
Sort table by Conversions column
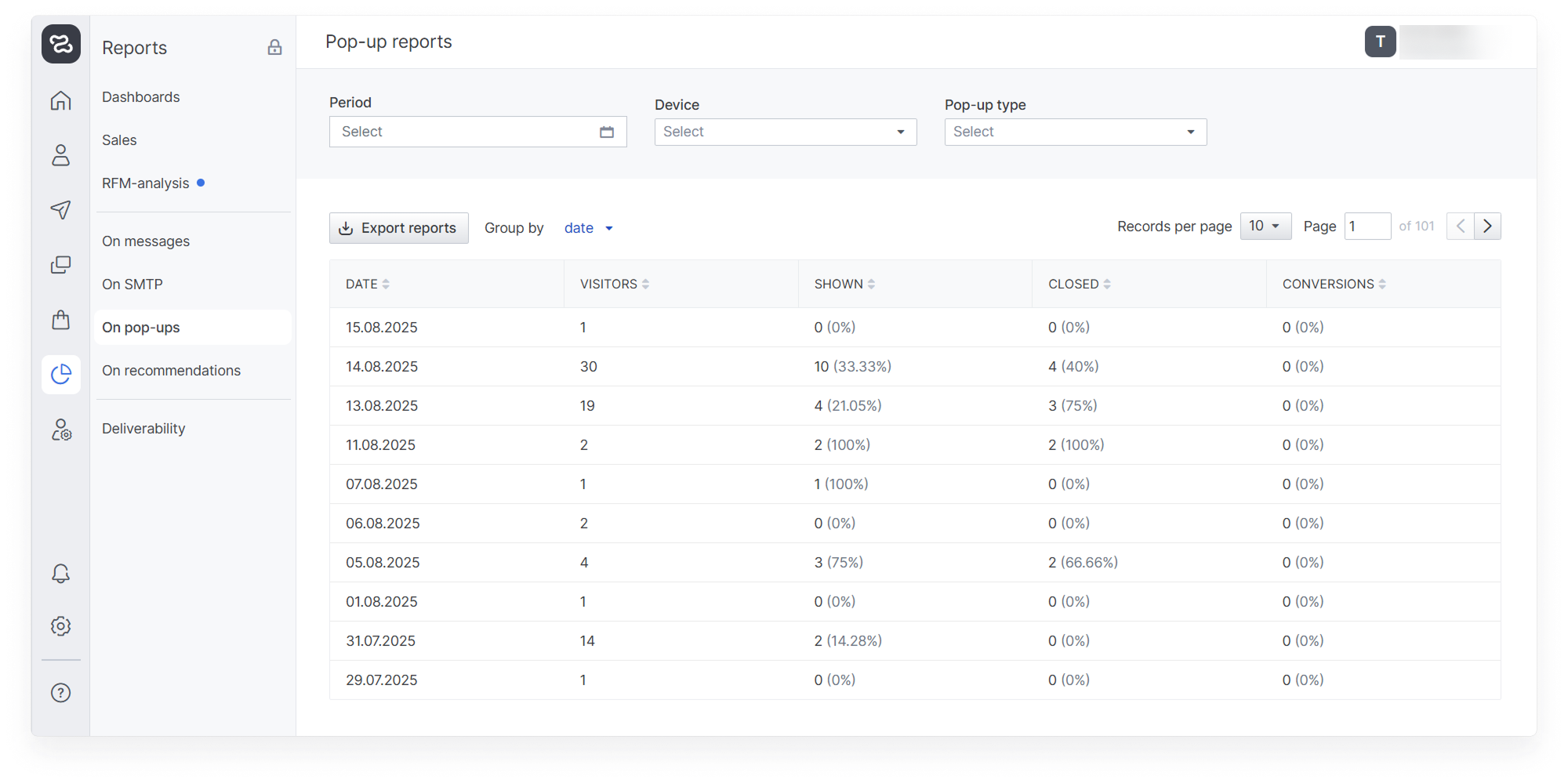click(1382, 285)
